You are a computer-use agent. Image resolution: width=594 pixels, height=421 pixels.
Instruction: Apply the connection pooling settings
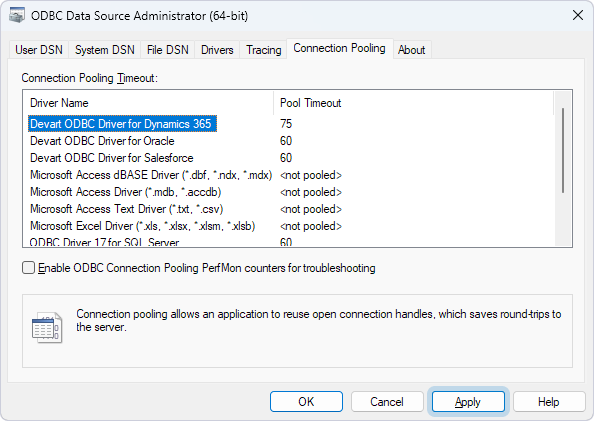point(468,401)
